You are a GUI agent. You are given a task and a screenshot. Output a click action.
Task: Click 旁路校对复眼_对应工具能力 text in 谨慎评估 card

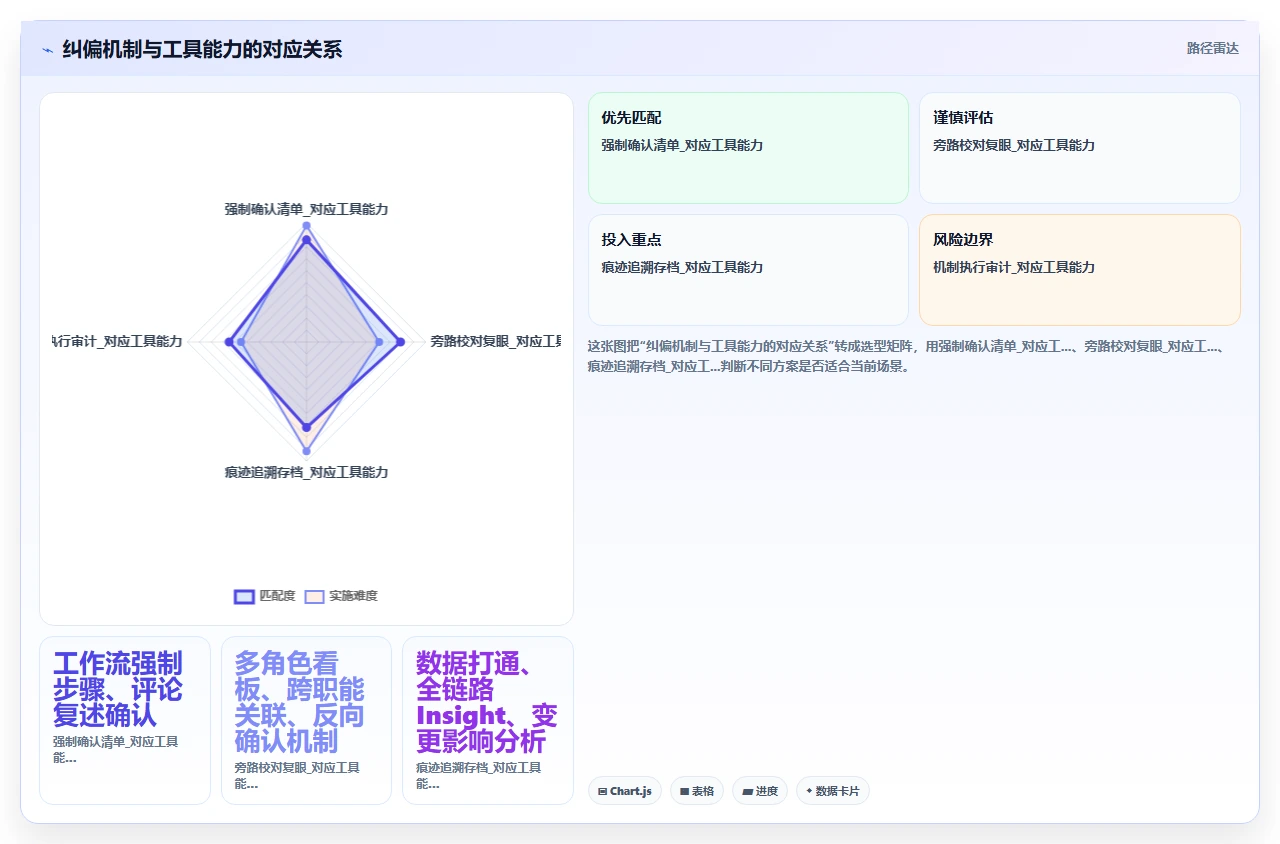pos(1014,145)
